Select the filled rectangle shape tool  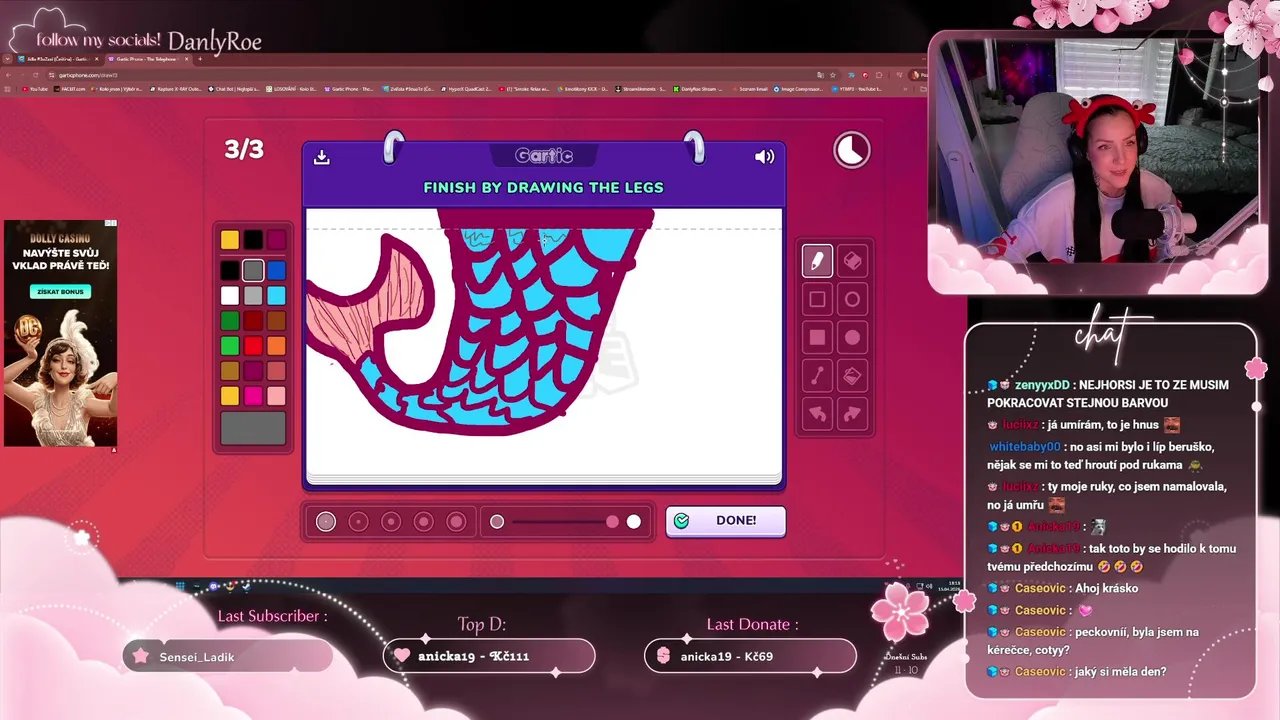[x=817, y=337]
